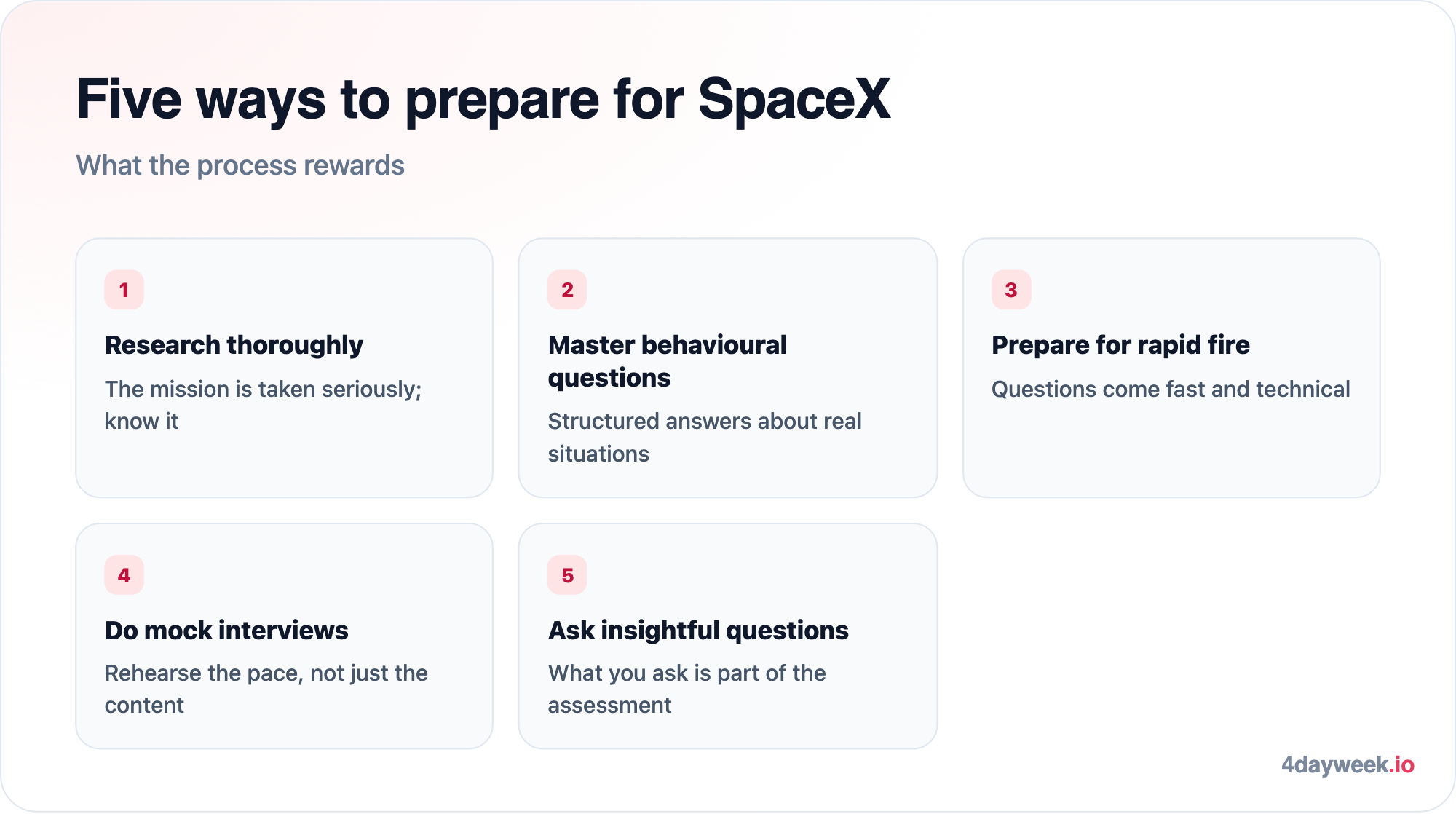Select the 'Master behavioural questions' heading
1456x814 pixels.
tap(667, 361)
